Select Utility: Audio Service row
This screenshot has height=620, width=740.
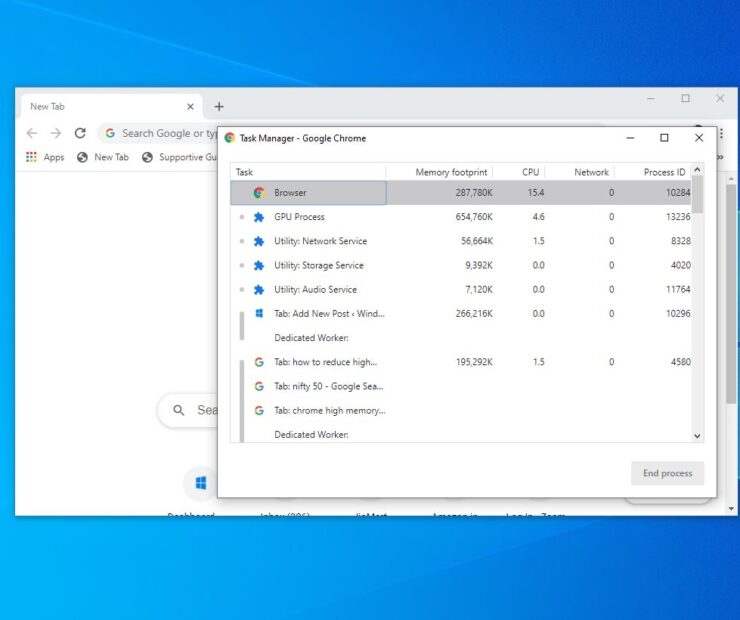tap(461, 290)
